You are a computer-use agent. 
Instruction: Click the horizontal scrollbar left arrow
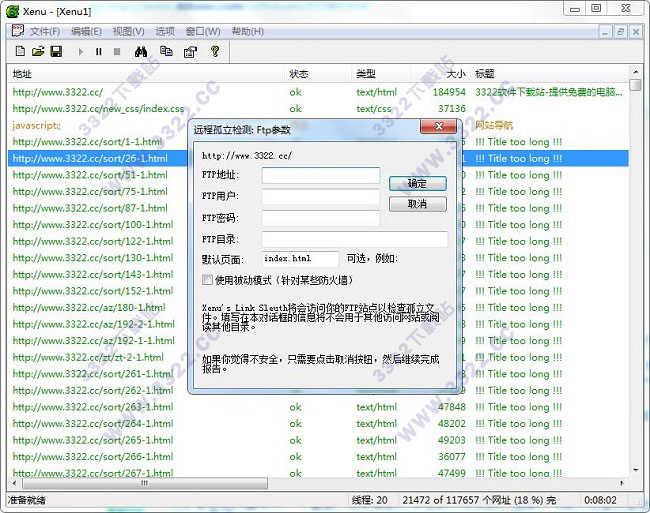[x=14, y=483]
